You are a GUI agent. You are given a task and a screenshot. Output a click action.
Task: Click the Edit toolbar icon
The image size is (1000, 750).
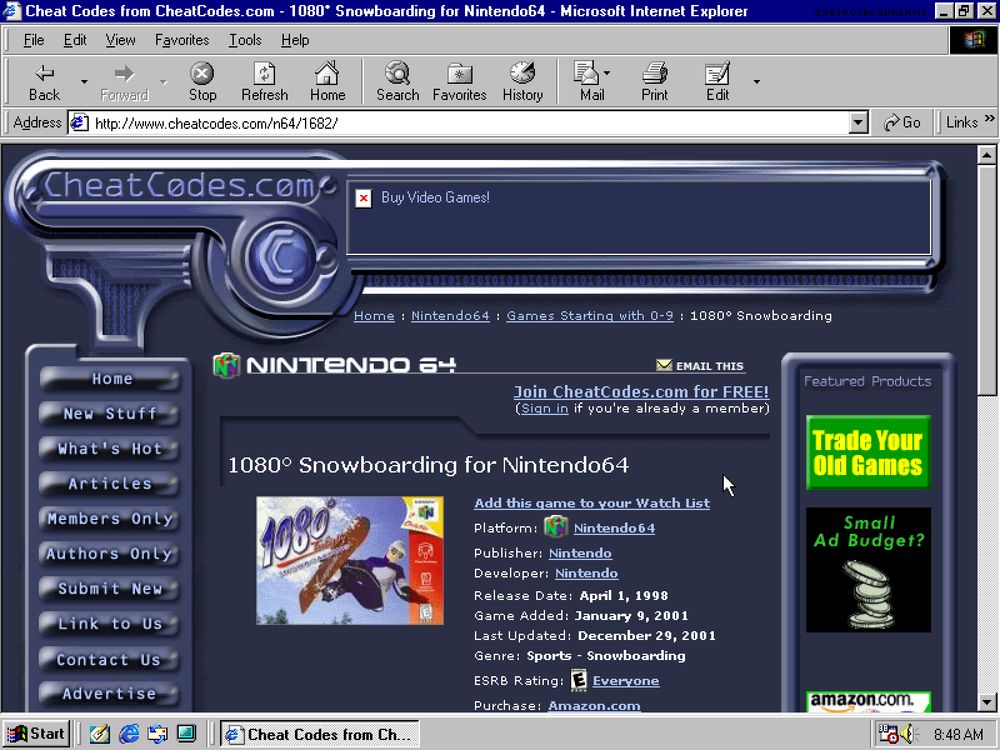tap(717, 82)
